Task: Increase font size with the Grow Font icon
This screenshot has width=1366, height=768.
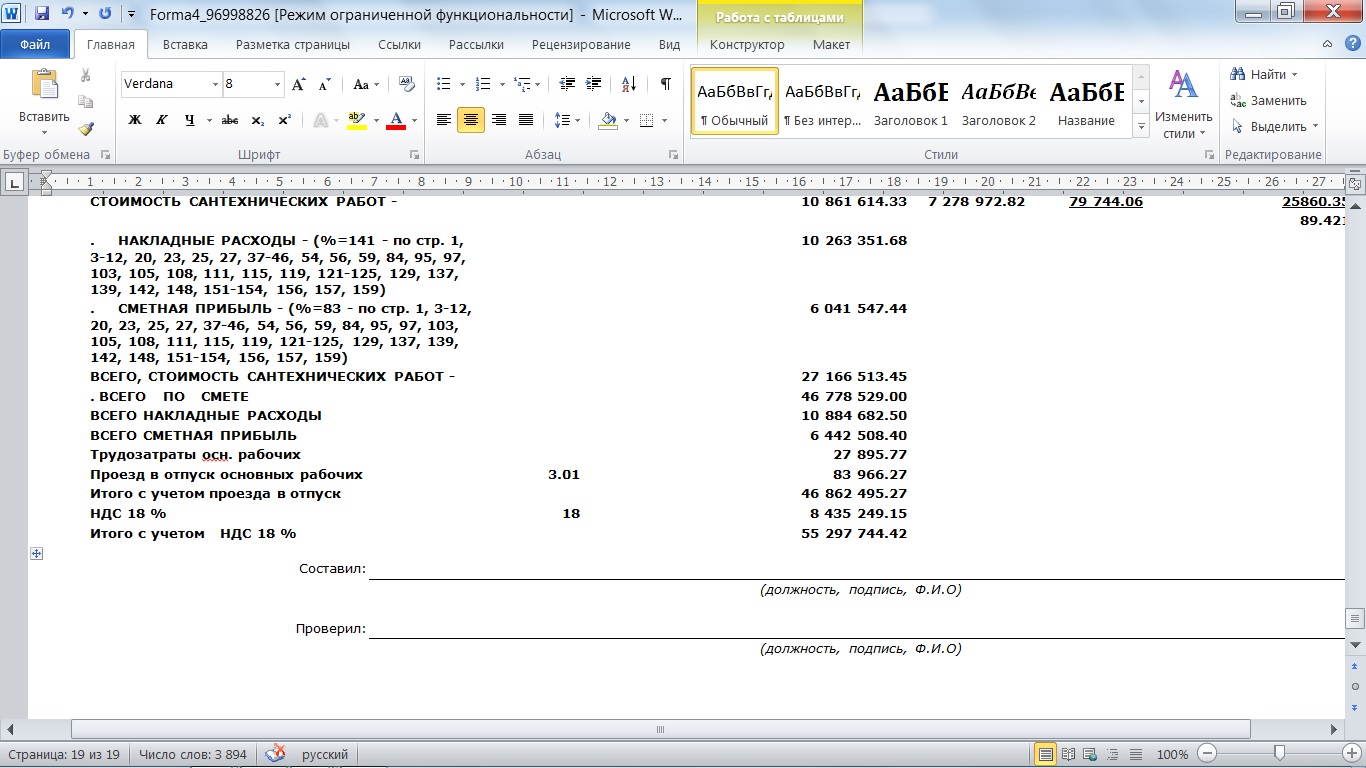Action: pyautogui.click(x=298, y=84)
